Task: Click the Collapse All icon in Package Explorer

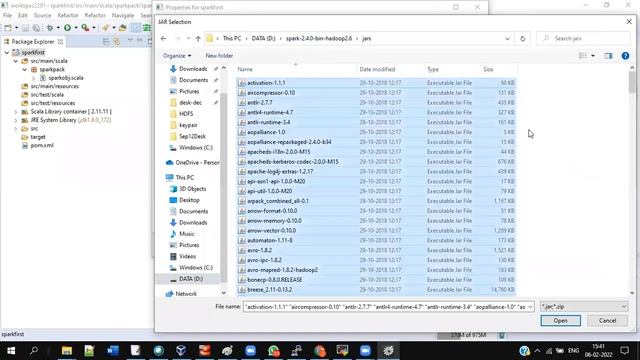Action: (106, 42)
